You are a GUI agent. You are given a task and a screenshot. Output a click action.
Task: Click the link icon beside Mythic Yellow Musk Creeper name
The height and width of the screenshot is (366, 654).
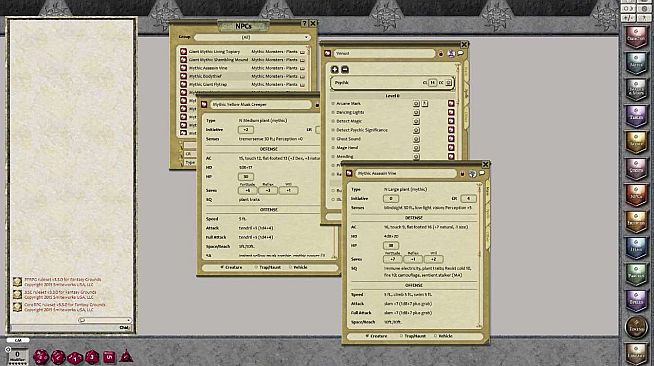click(204, 104)
